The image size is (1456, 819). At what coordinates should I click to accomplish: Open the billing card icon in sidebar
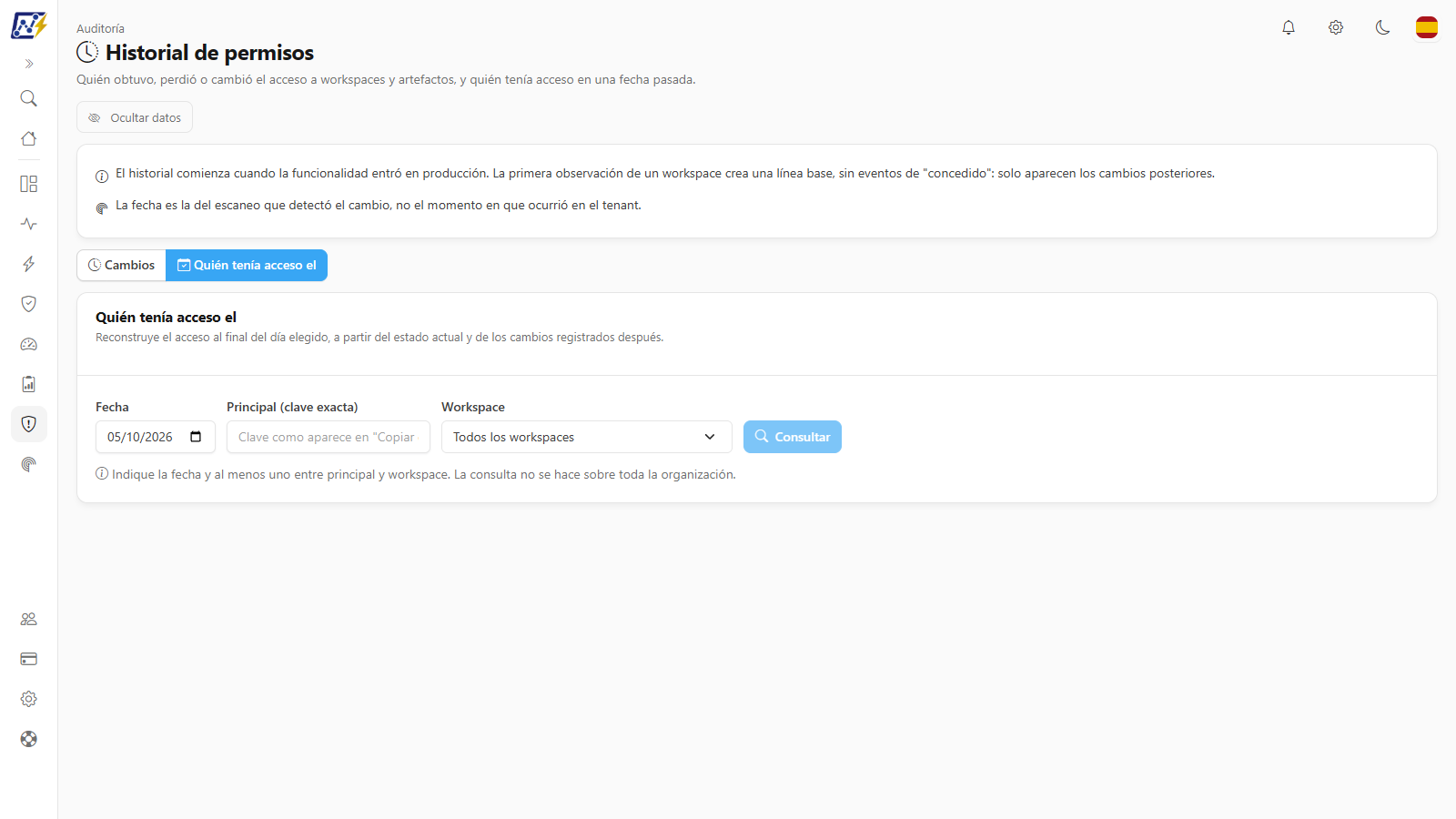tap(29, 659)
